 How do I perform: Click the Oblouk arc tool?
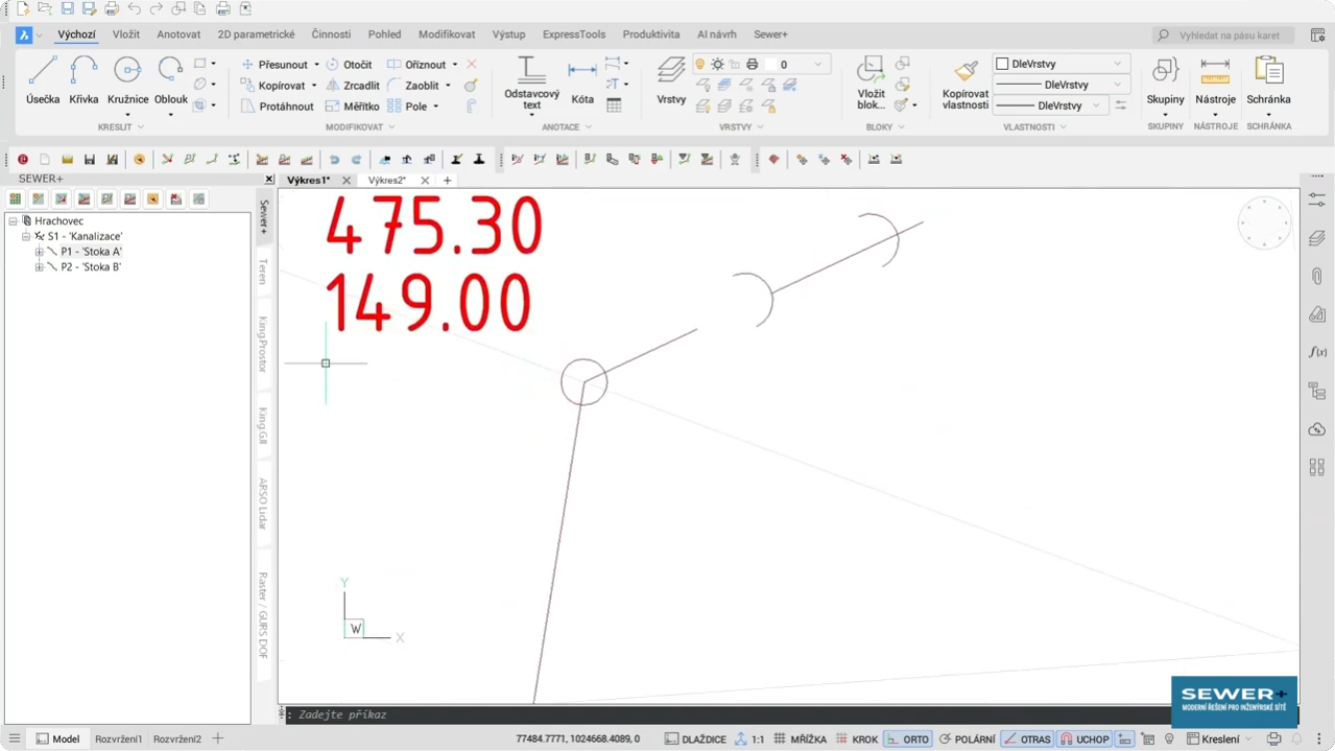[171, 80]
